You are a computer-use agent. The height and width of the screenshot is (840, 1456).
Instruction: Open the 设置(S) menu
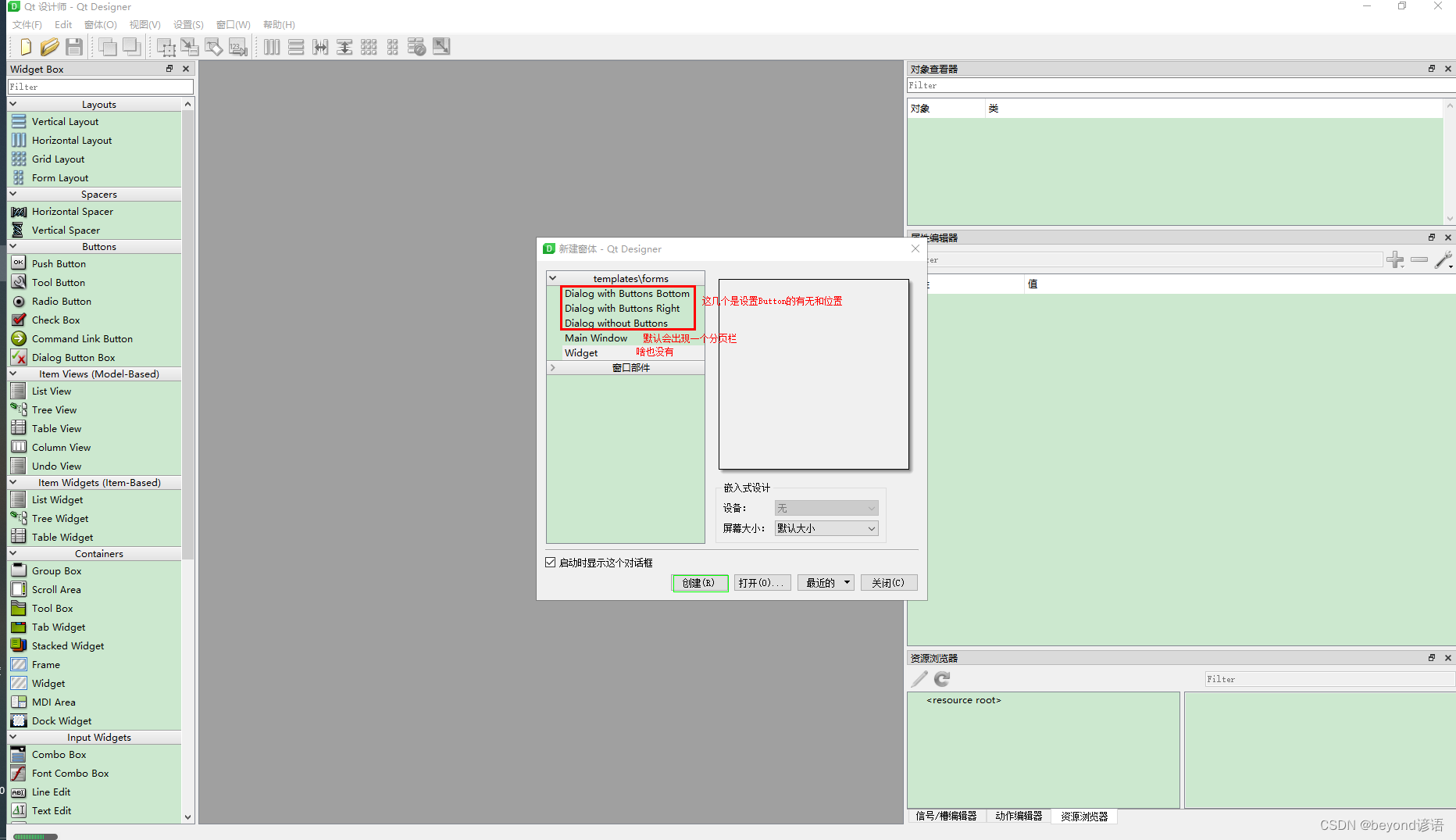point(188,25)
